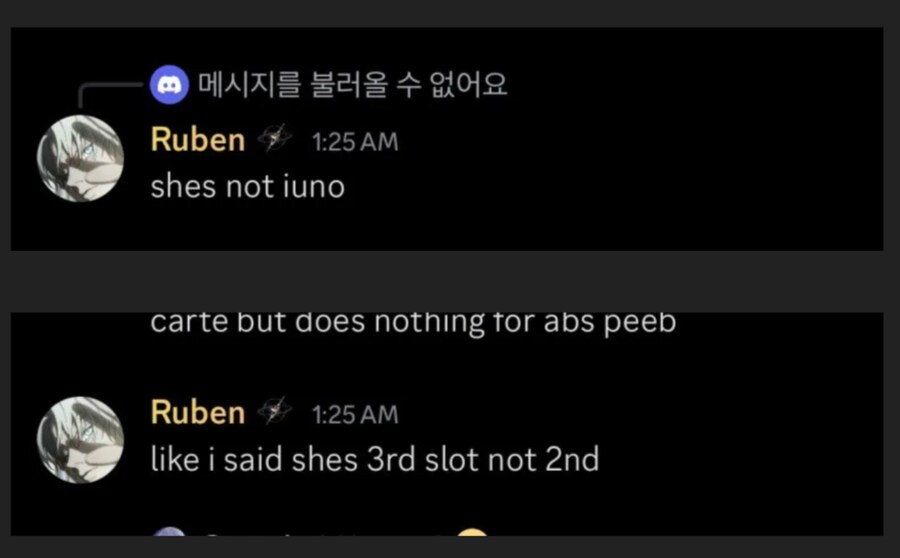The height and width of the screenshot is (558, 900).
Task: Click the 1:25 AM timestamp on the top message
Action: [355, 142]
